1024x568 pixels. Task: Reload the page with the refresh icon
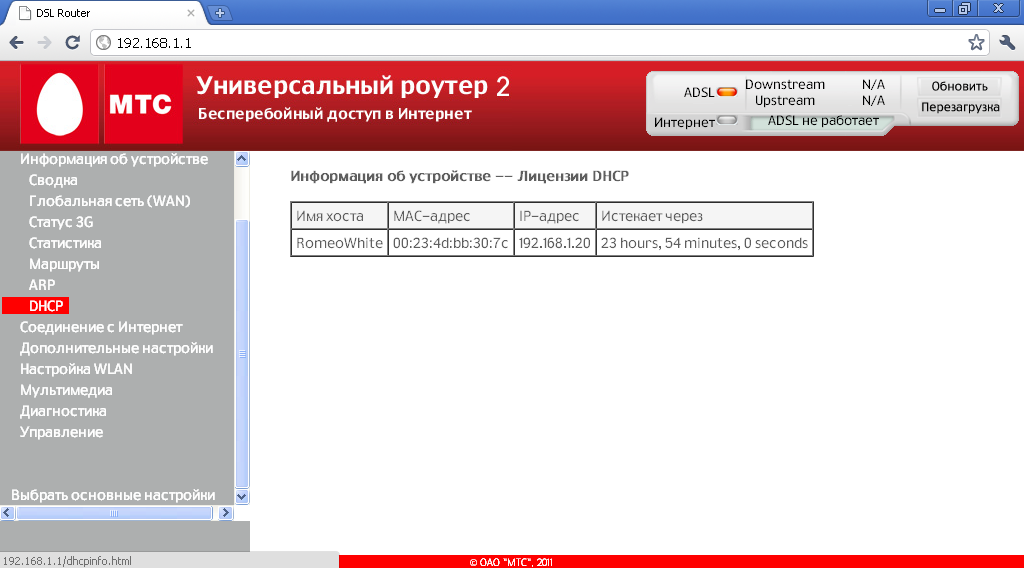pyautogui.click(x=72, y=43)
